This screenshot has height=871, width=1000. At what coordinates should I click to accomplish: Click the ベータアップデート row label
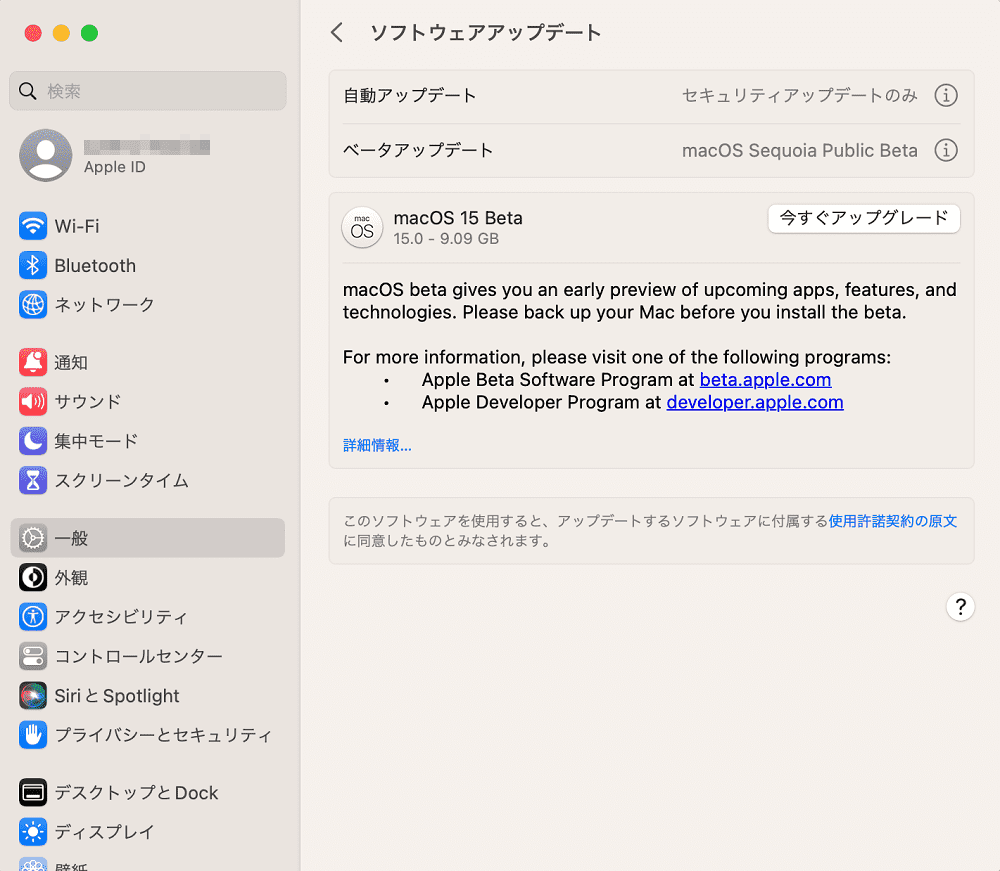tap(418, 150)
